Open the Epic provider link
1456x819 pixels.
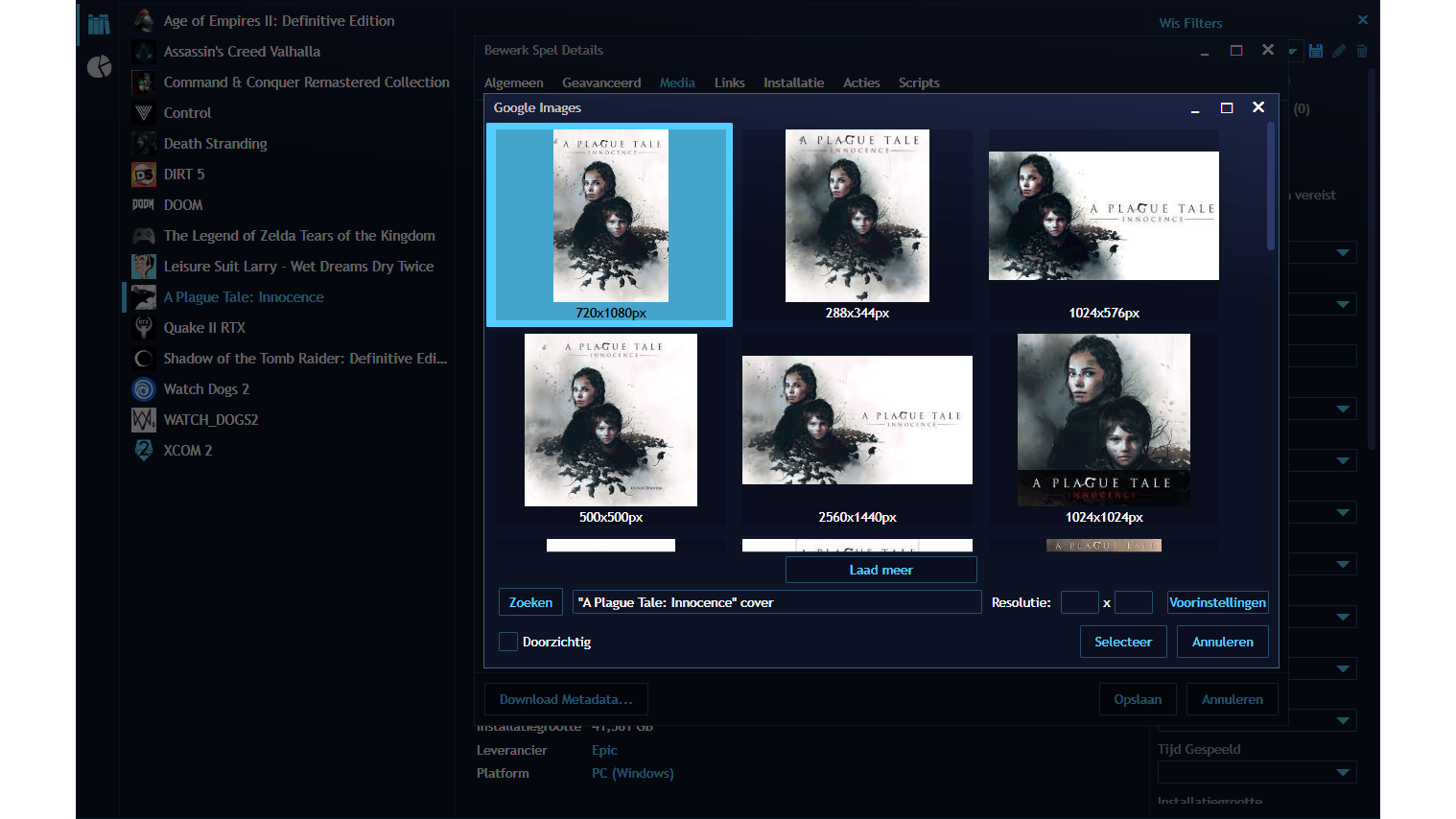(604, 750)
